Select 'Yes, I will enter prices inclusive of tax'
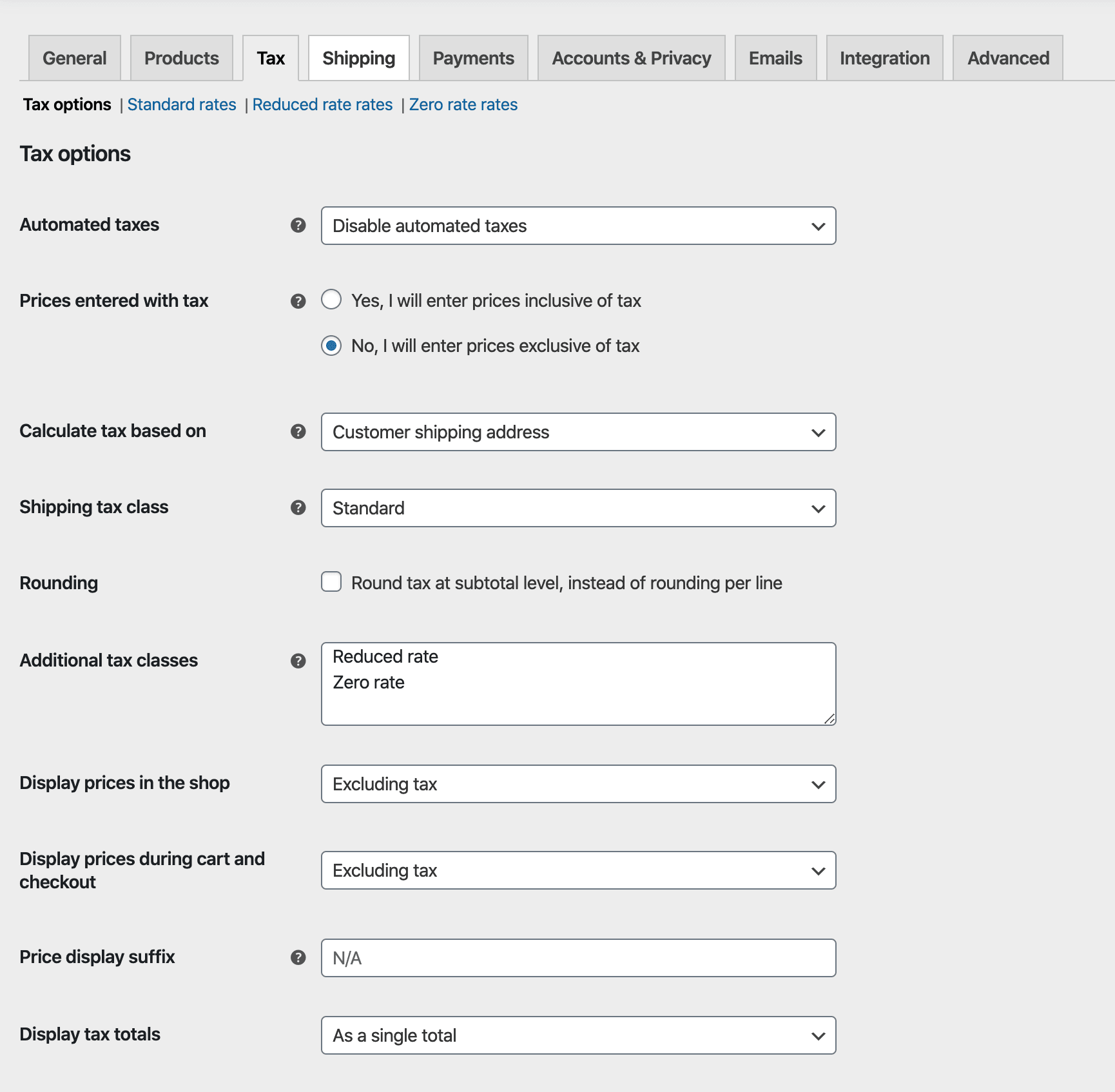The height and width of the screenshot is (1092, 1115). pyautogui.click(x=331, y=300)
